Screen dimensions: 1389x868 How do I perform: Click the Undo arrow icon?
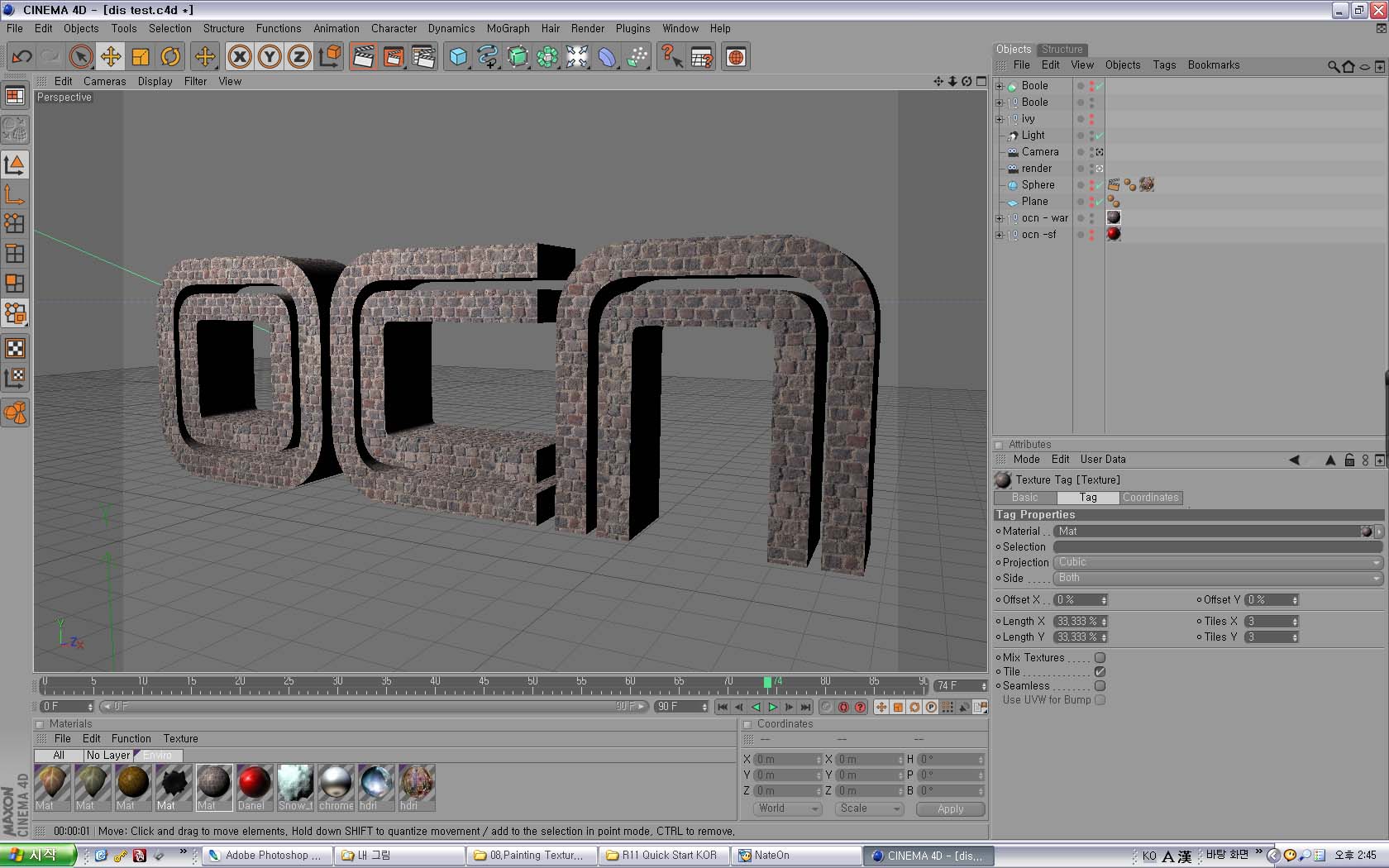(x=22, y=57)
